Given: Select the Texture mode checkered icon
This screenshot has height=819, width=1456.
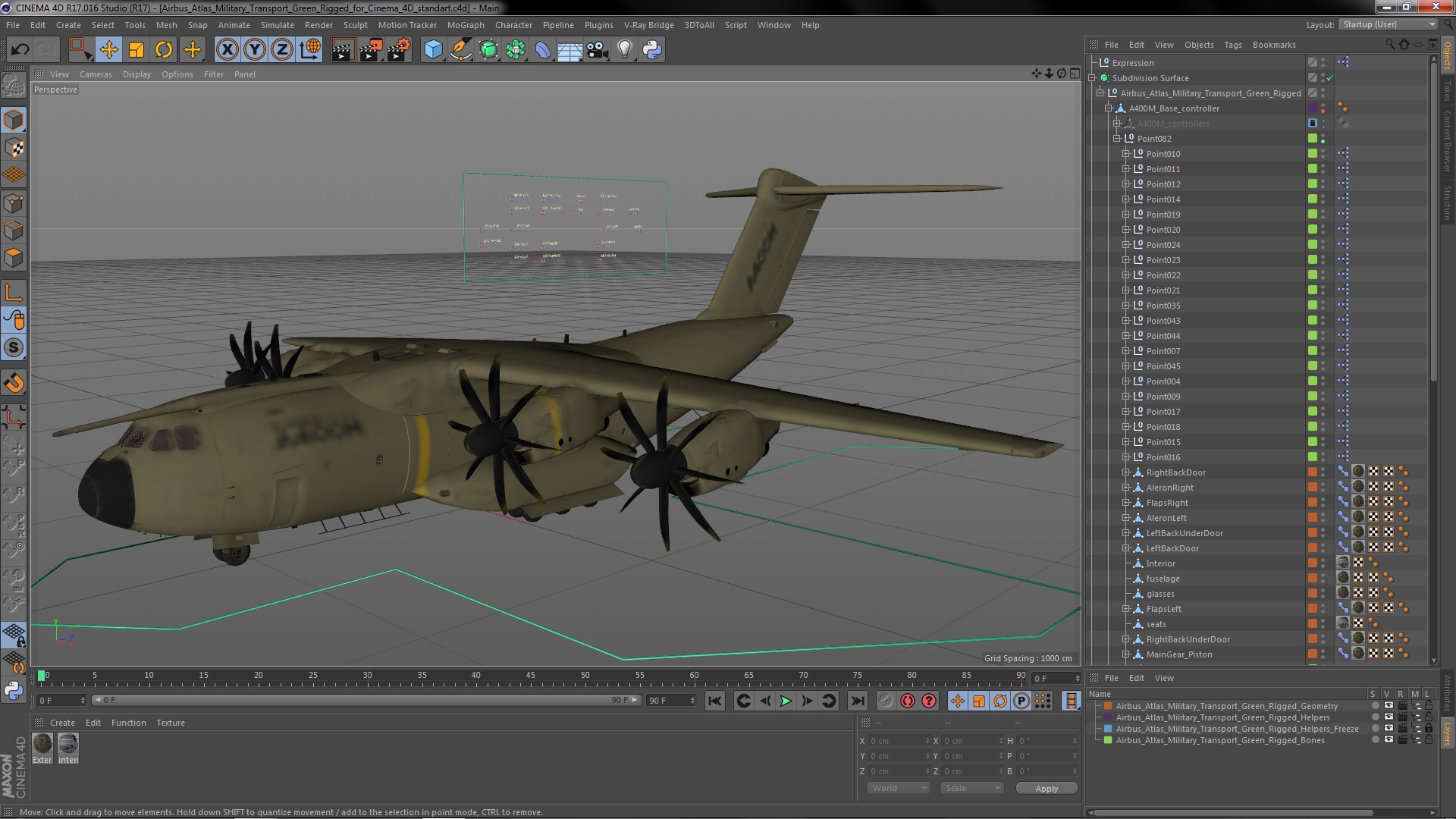Looking at the screenshot, I should click(14, 148).
